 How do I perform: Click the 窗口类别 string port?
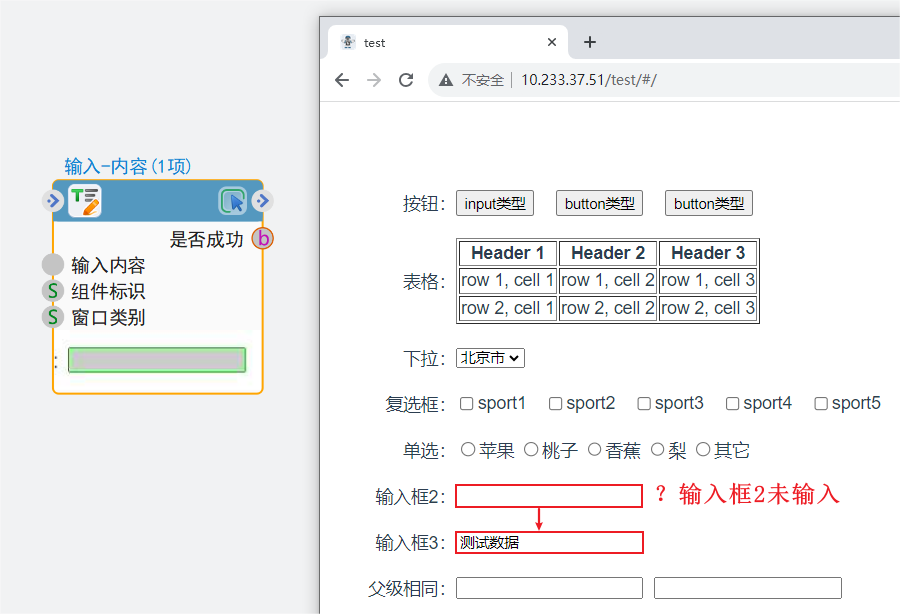tap(52, 317)
